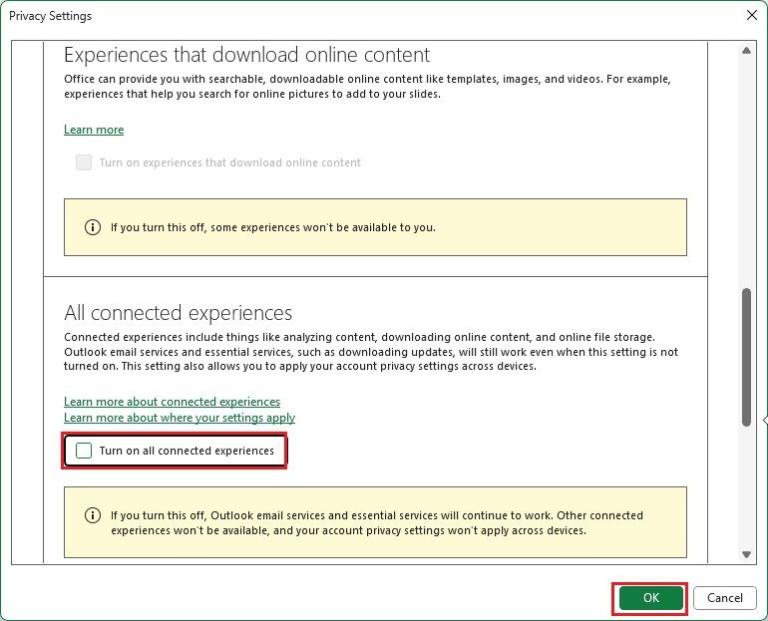The width and height of the screenshot is (768, 621).
Task: Click scrollbar track below the thumb
Action: pos(746,490)
